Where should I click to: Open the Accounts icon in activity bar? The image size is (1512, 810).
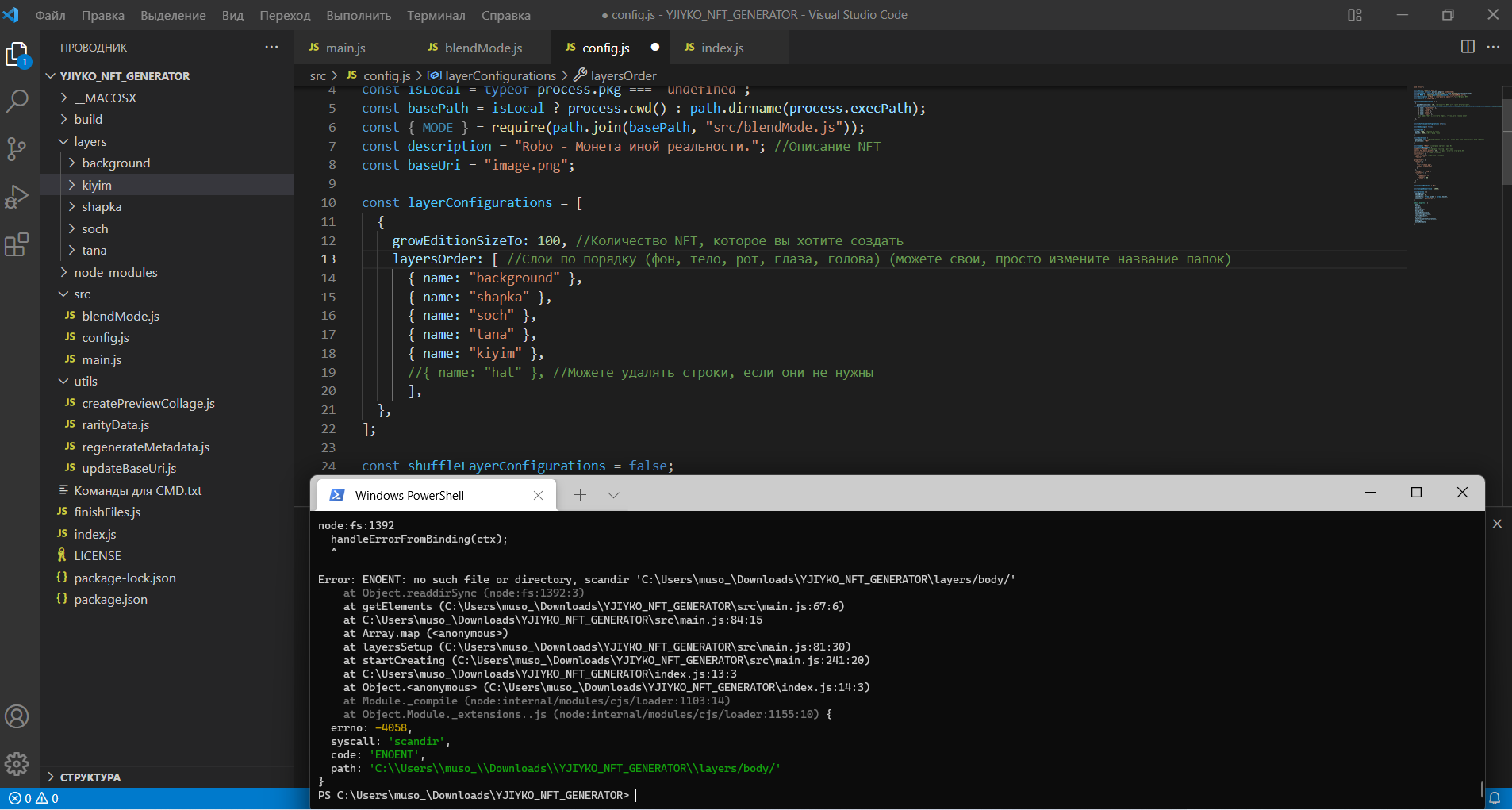click(x=17, y=716)
